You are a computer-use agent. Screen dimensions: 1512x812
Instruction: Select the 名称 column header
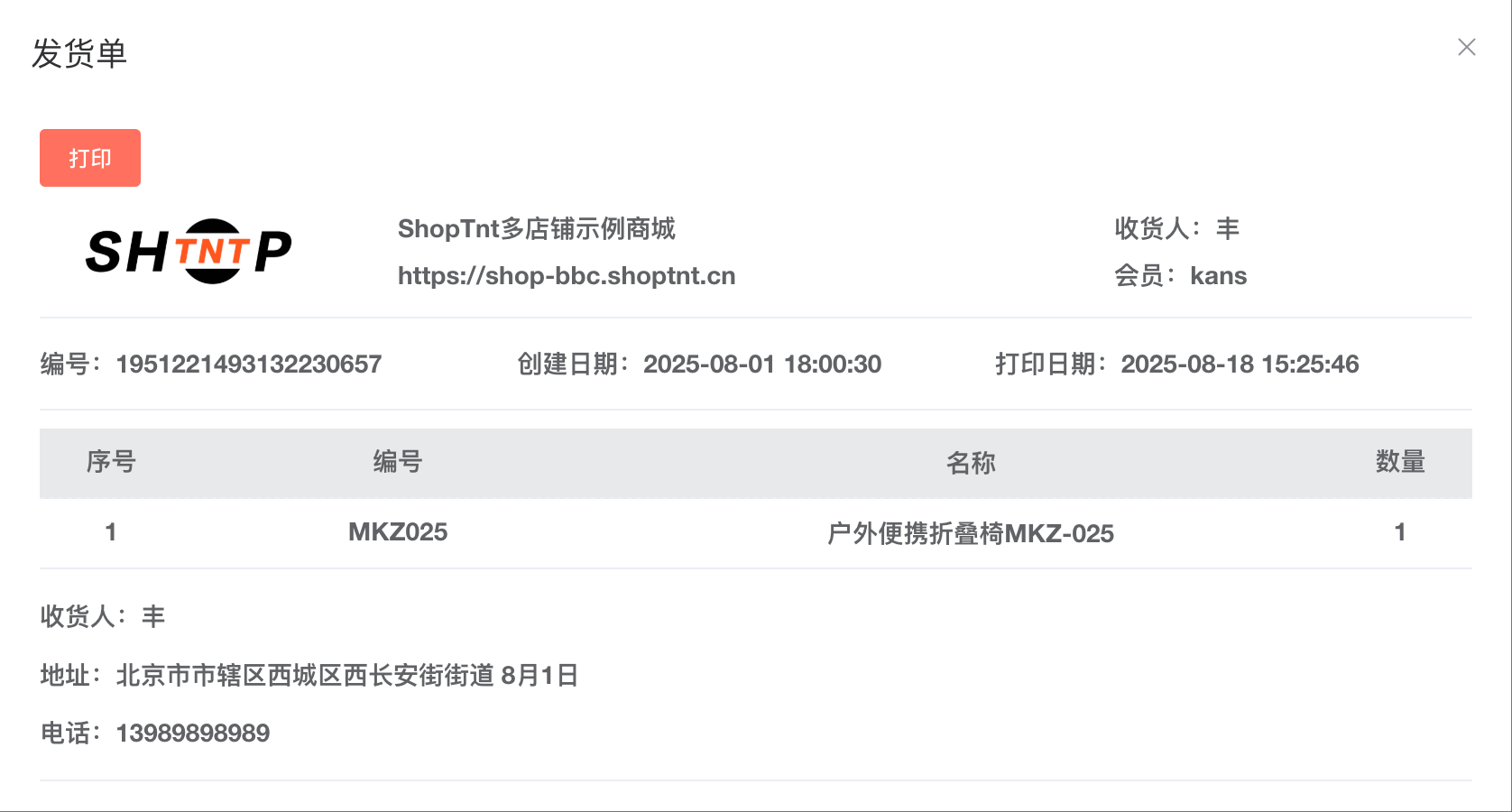click(971, 463)
